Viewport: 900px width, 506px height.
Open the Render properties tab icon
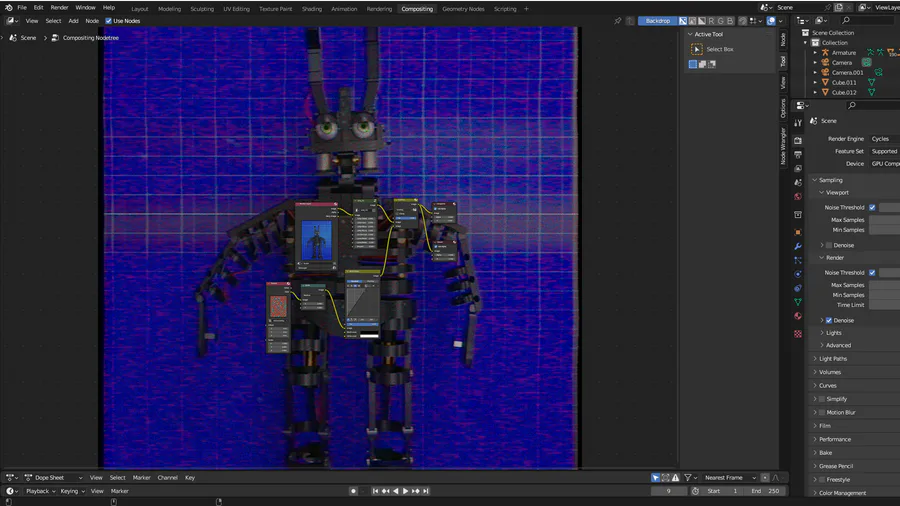click(x=798, y=141)
